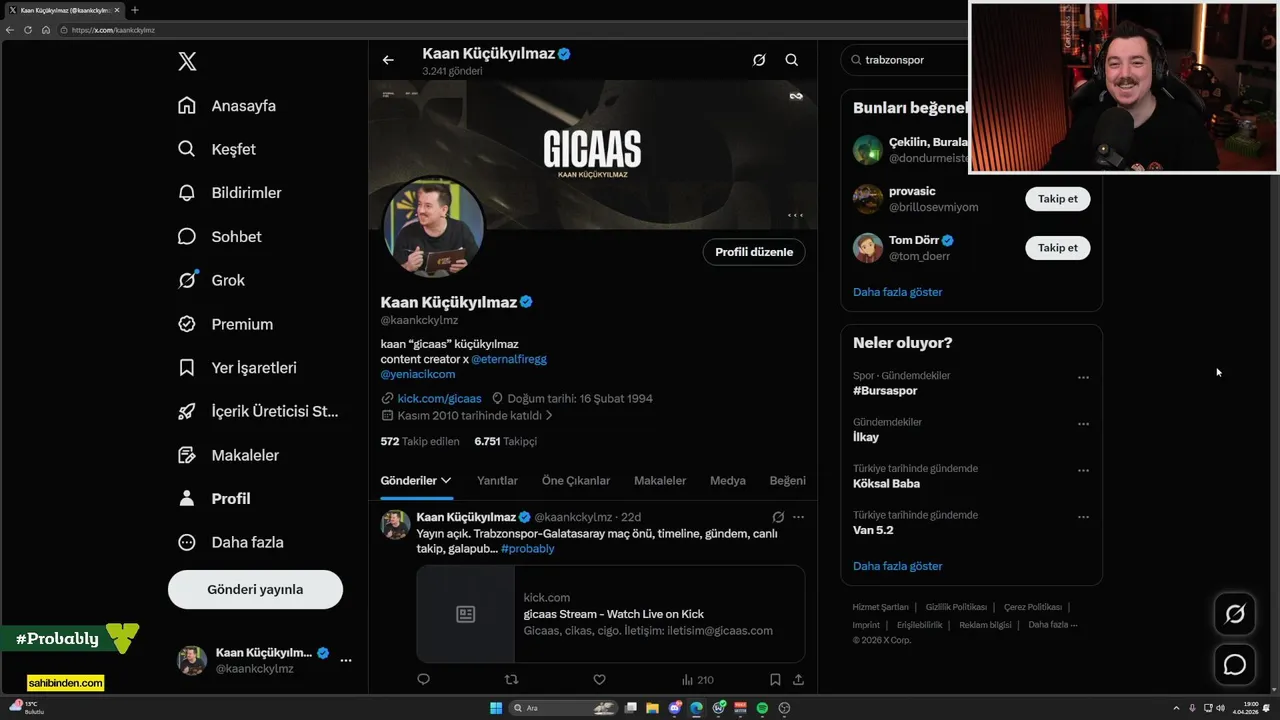Follow Tom Dörr with Takip et
Screen dimensions: 1280x720
point(1058,248)
